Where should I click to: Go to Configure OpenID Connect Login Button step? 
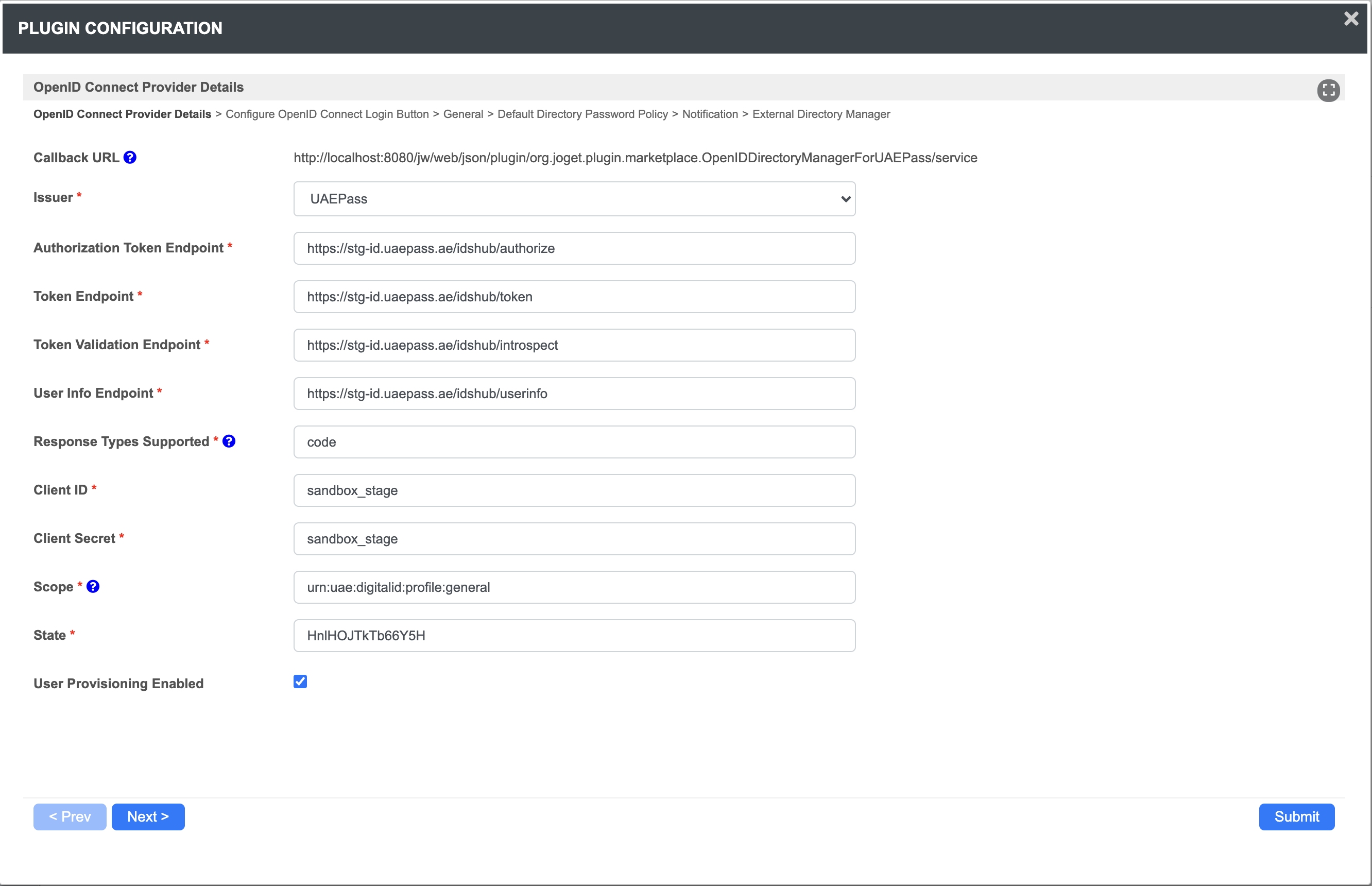click(327, 114)
